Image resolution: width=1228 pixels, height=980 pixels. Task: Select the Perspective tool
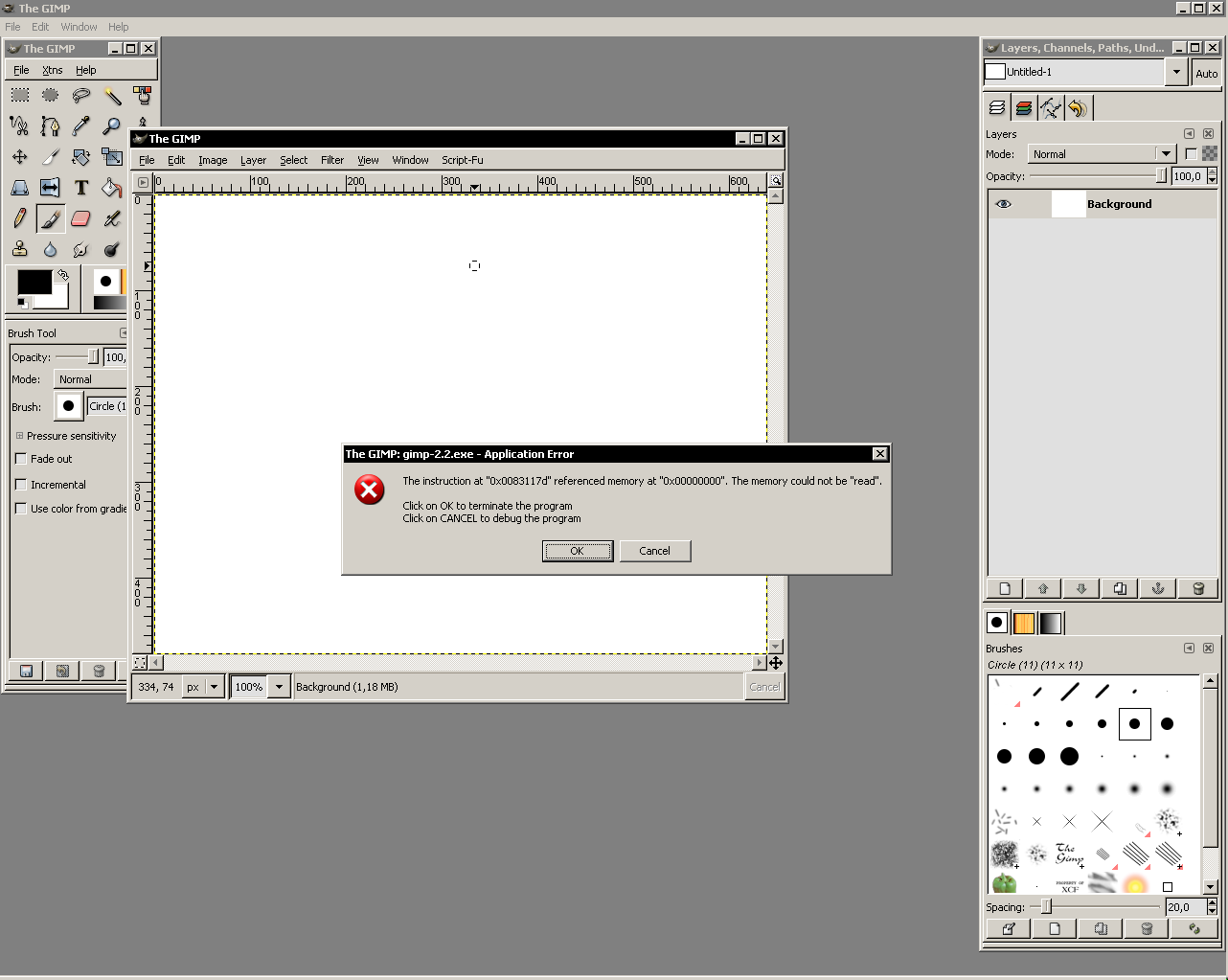pos(20,188)
